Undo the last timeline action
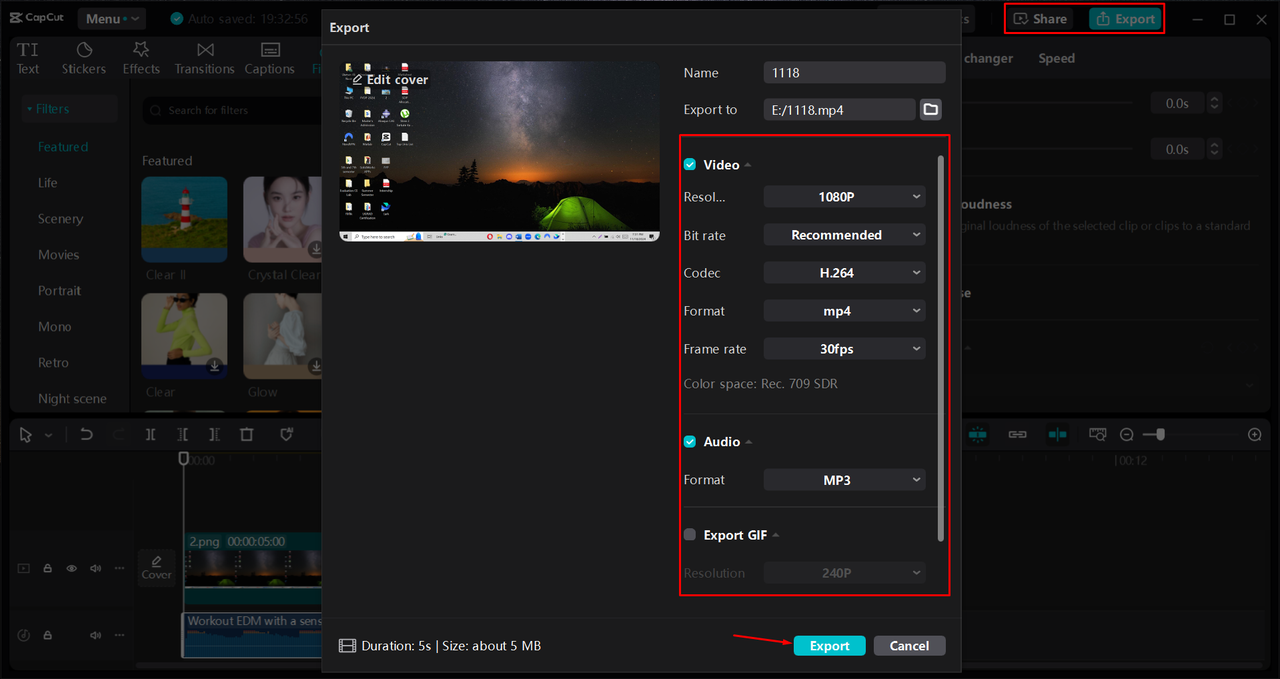Screen dimensions: 1280x679 pyautogui.click(x=86, y=435)
